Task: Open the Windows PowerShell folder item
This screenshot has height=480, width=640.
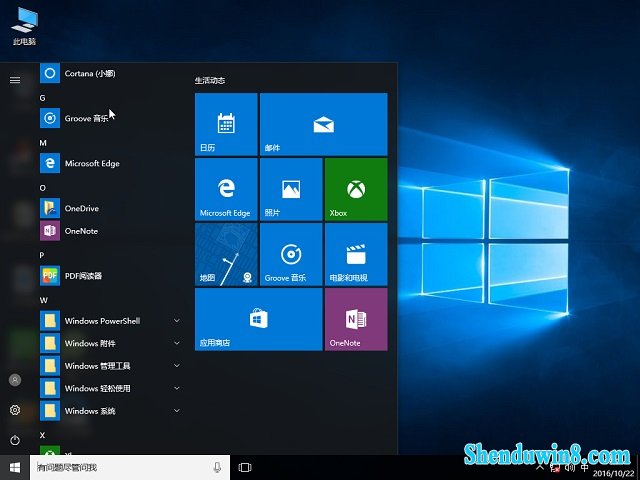Action: 110,321
